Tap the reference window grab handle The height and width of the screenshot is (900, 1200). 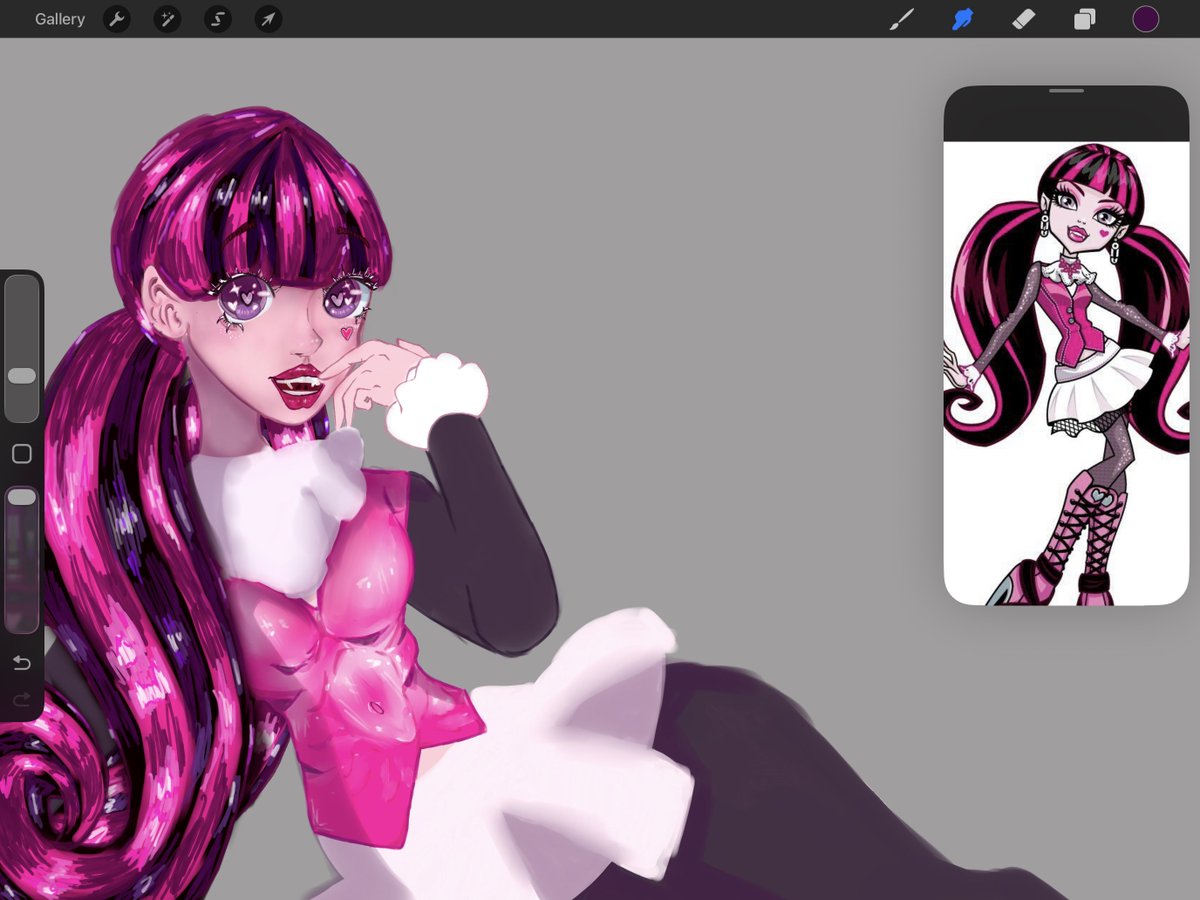click(1066, 90)
